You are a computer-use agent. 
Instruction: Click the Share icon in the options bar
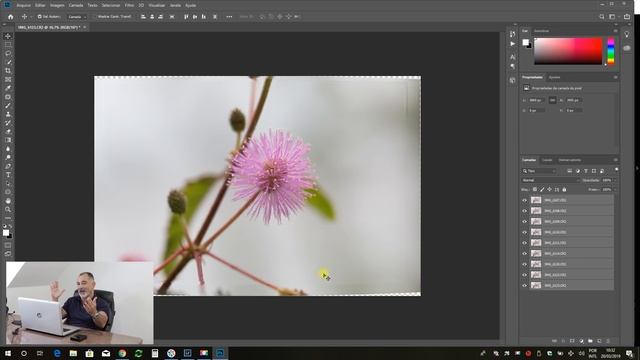tap(627, 17)
